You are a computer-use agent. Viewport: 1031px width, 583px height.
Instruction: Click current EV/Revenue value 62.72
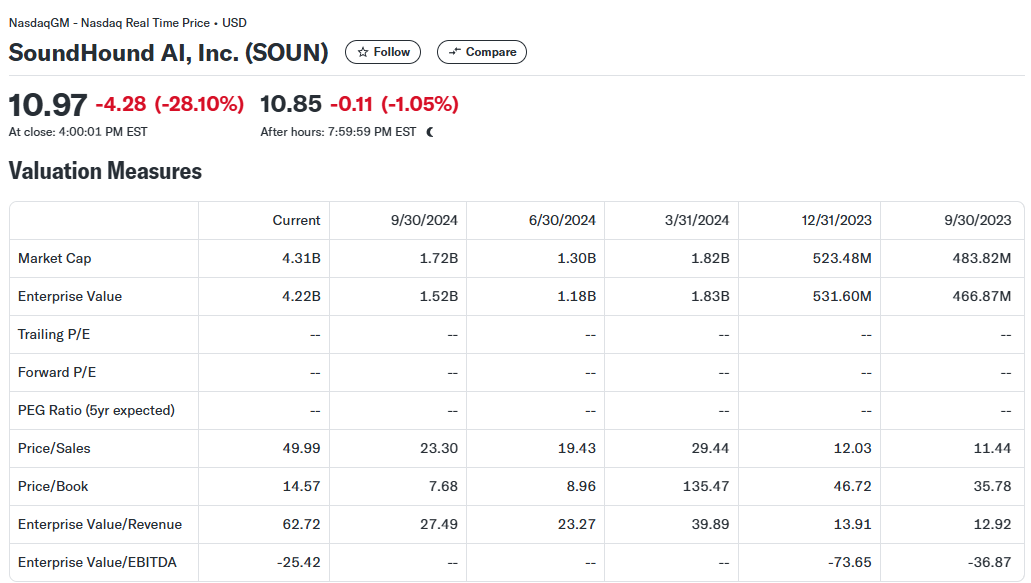[301, 525]
